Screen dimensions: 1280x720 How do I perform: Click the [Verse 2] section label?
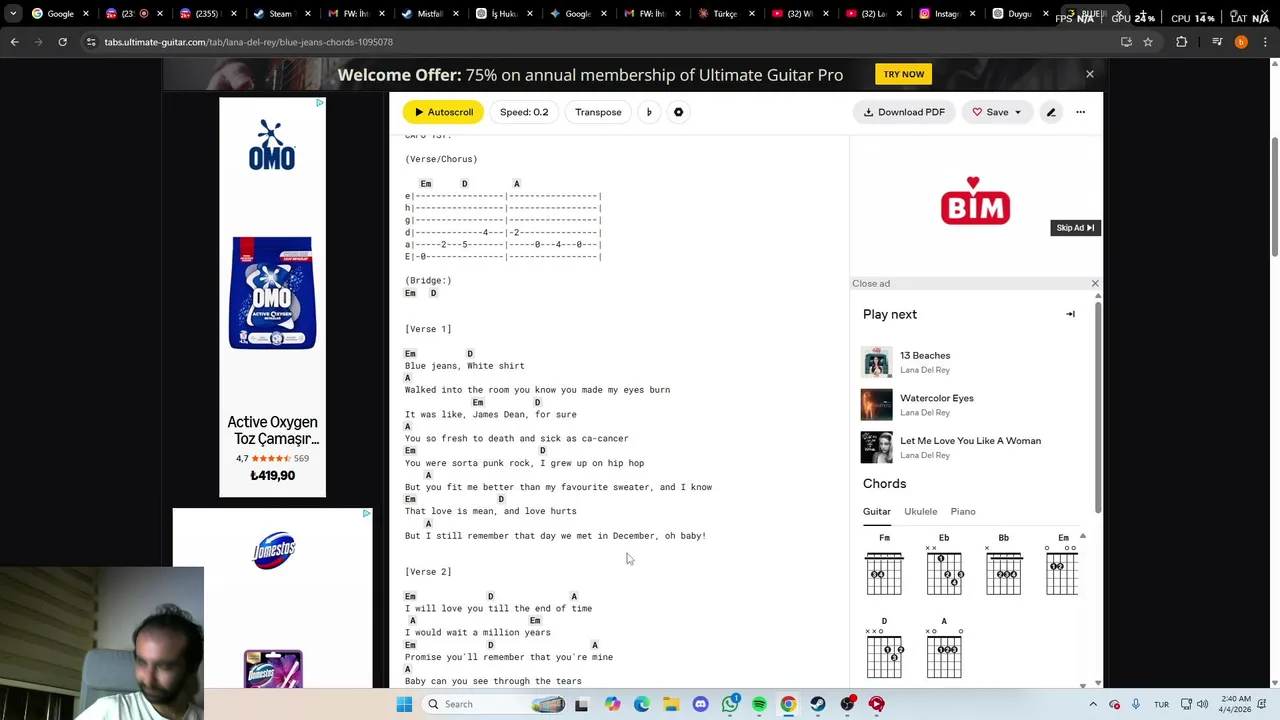(x=428, y=572)
